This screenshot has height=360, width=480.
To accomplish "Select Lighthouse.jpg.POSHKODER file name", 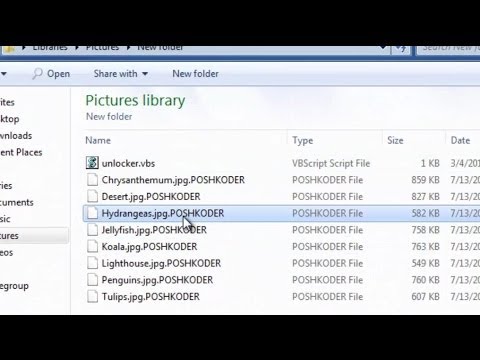I will pyautogui.click(x=161, y=263).
